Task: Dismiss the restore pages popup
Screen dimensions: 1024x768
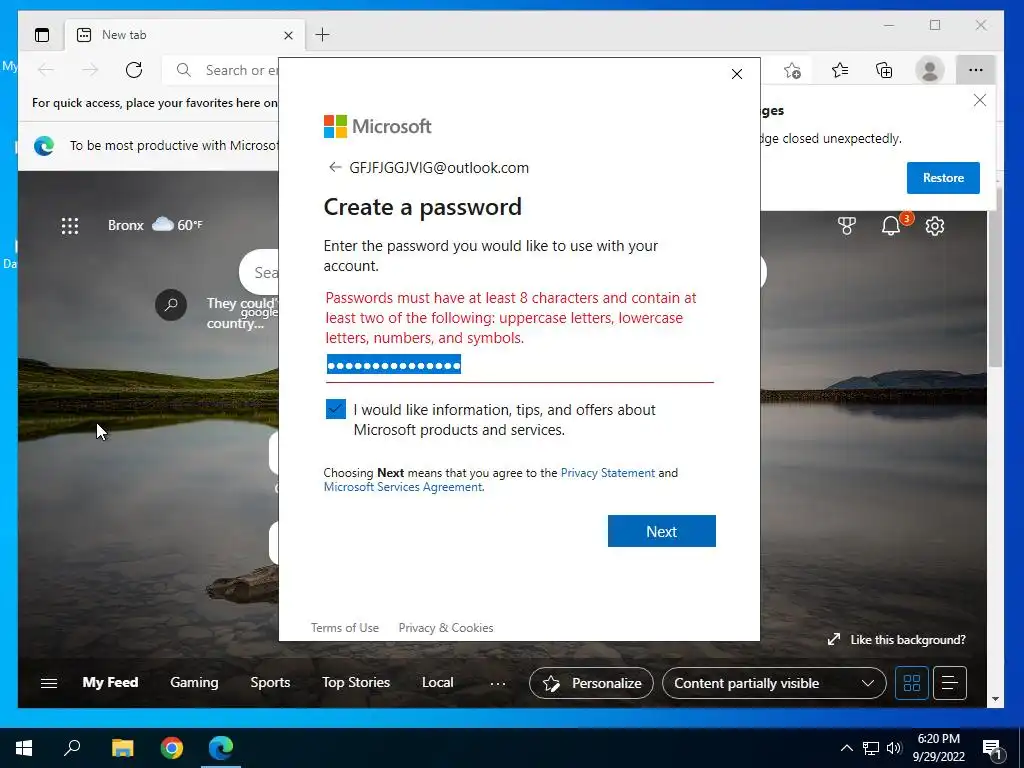Action: [980, 100]
